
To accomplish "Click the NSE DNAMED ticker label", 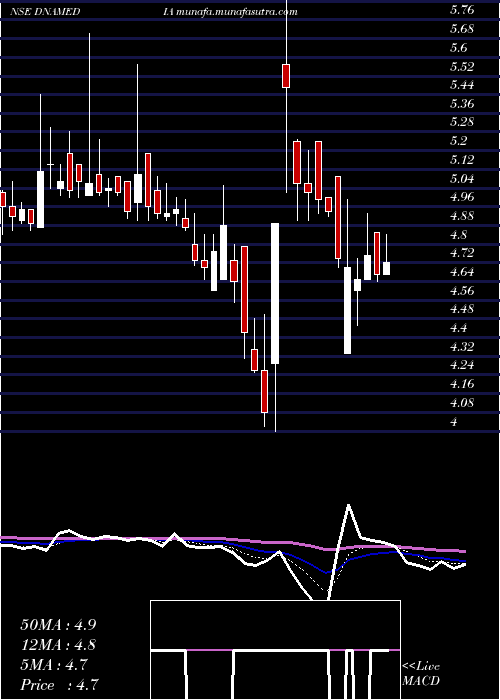I will pos(45,12).
